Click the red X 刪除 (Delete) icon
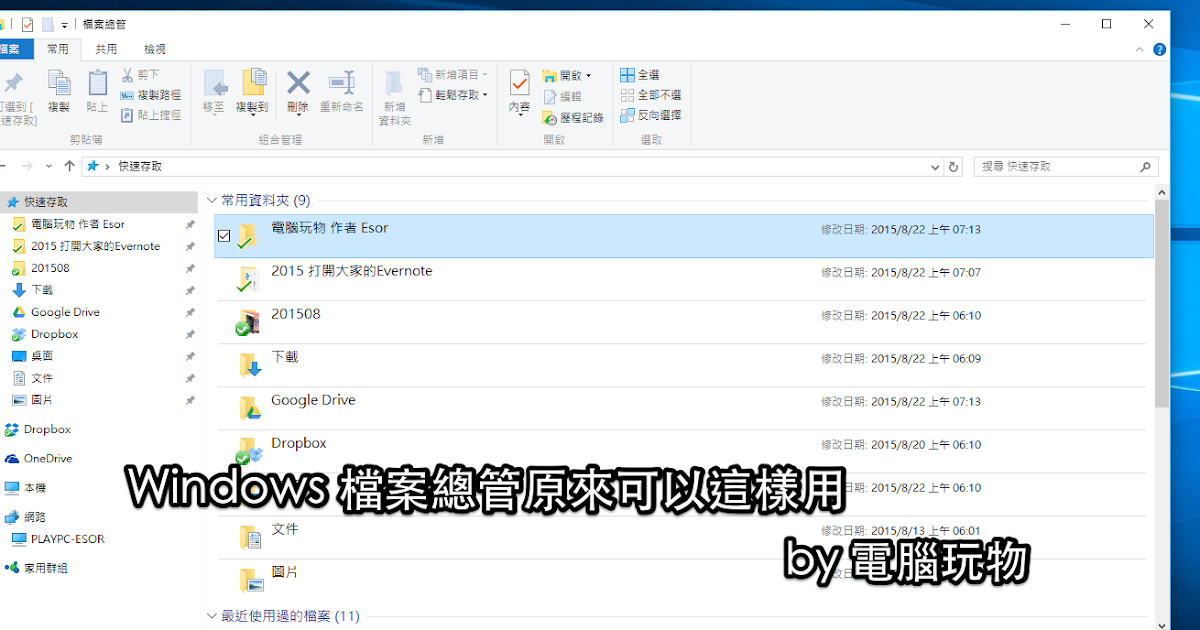Image resolution: width=1200 pixels, height=630 pixels. (x=298, y=82)
